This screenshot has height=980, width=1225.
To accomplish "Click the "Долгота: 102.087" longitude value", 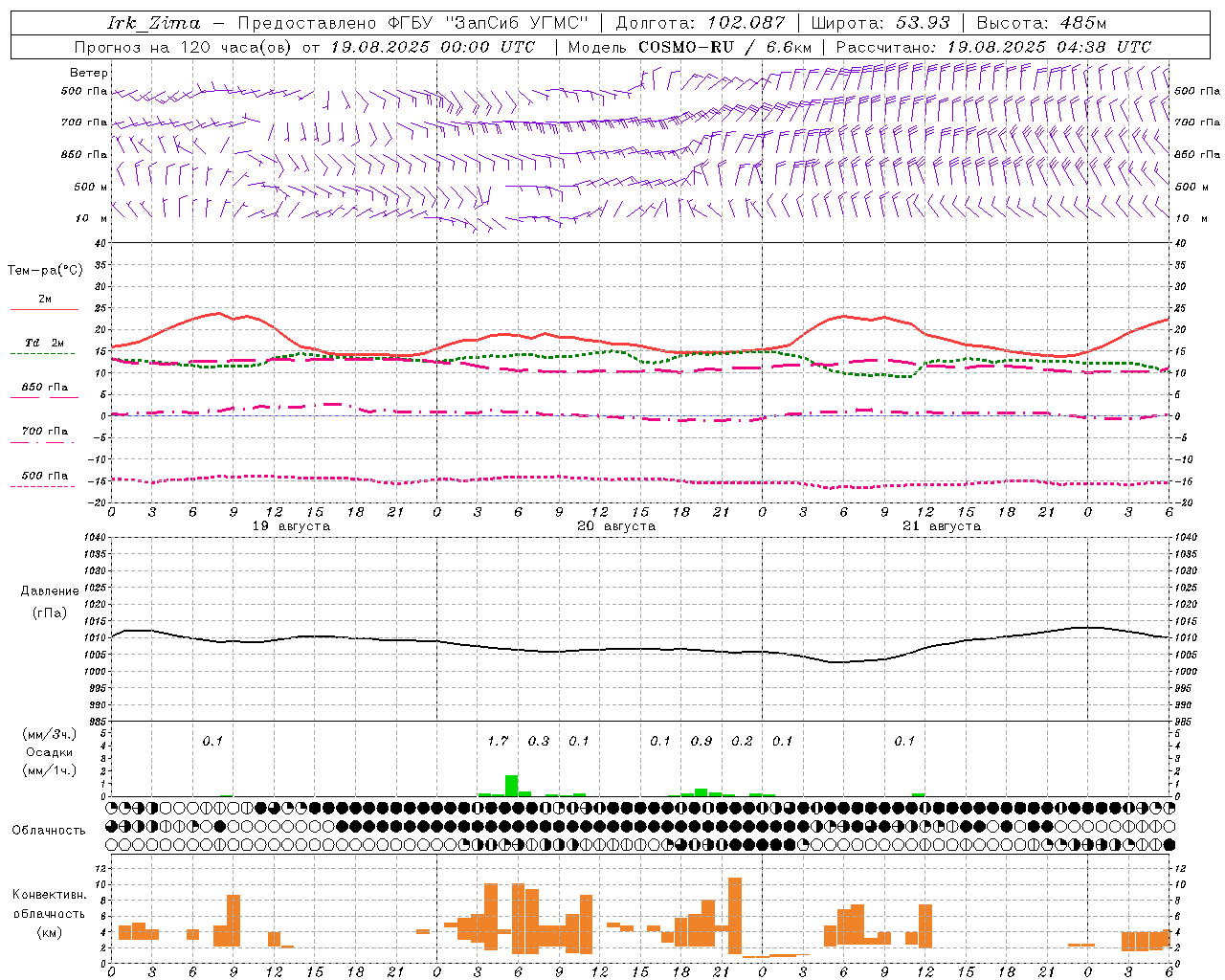I will (x=701, y=23).
